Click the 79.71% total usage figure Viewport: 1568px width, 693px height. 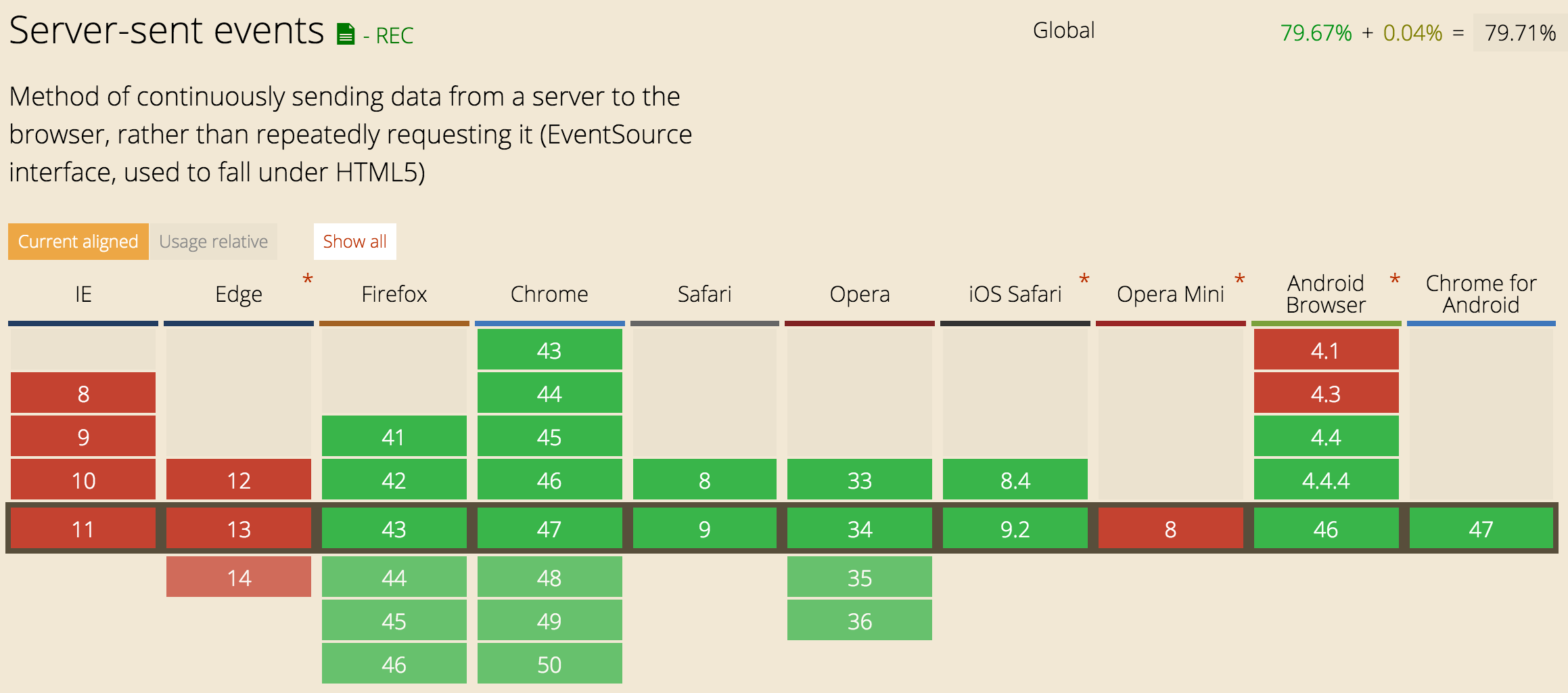pyautogui.click(x=1520, y=32)
